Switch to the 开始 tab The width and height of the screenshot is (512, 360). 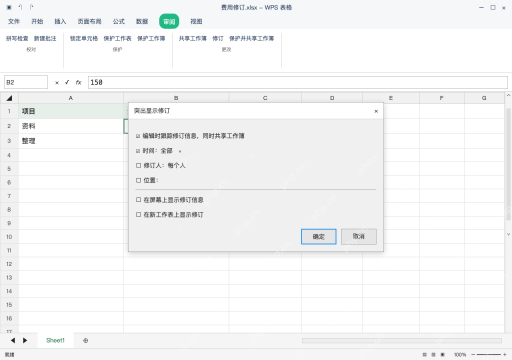[x=37, y=21]
